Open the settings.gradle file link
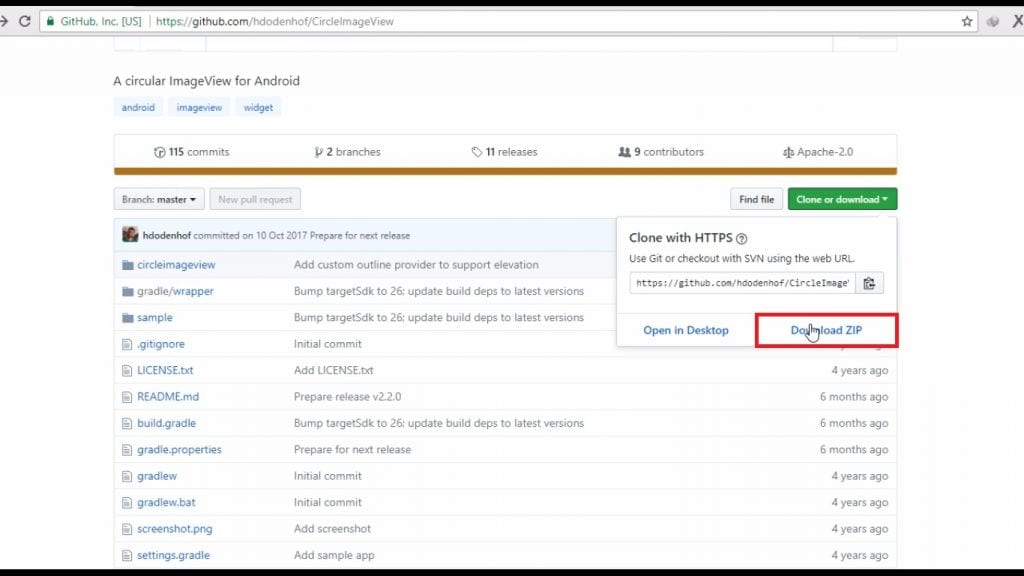 click(173, 555)
